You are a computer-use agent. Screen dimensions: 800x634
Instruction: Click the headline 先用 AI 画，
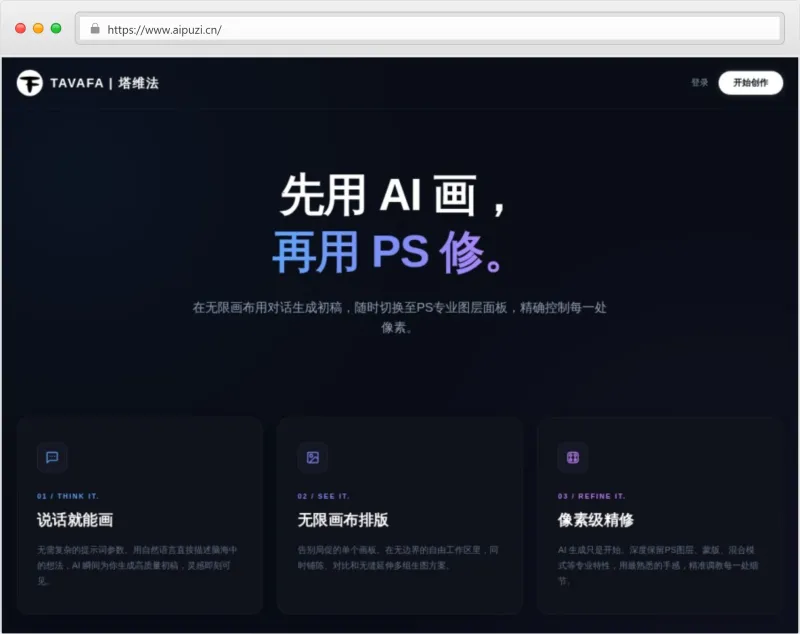tap(393, 195)
